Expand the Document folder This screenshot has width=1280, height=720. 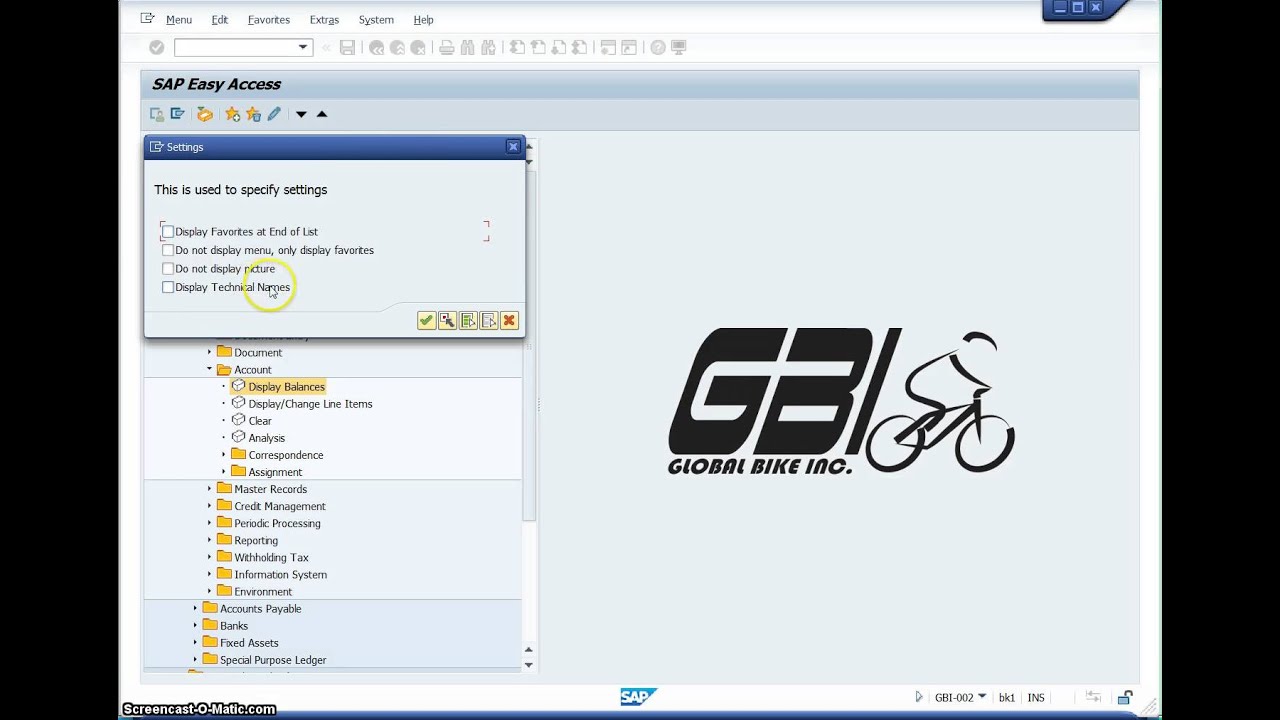point(210,352)
